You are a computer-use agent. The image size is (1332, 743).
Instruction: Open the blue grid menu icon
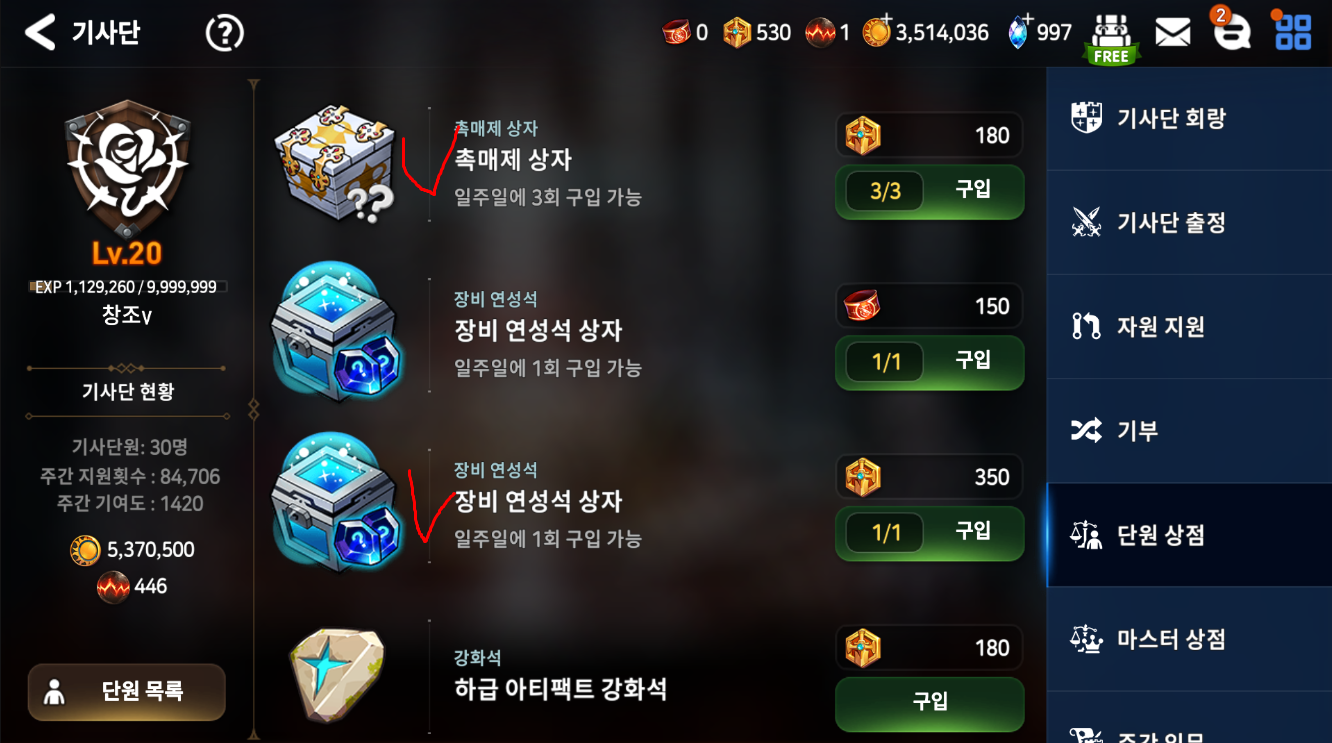tap(1292, 30)
